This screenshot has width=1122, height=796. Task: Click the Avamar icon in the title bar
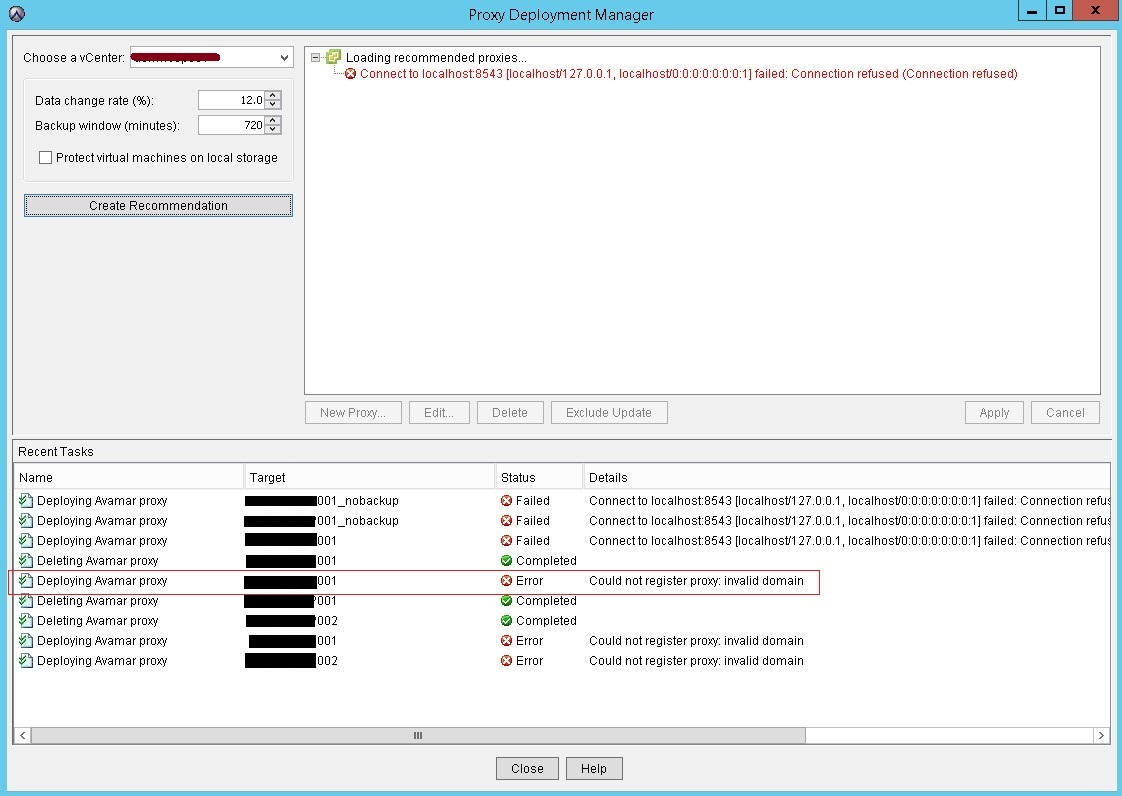(18, 14)
